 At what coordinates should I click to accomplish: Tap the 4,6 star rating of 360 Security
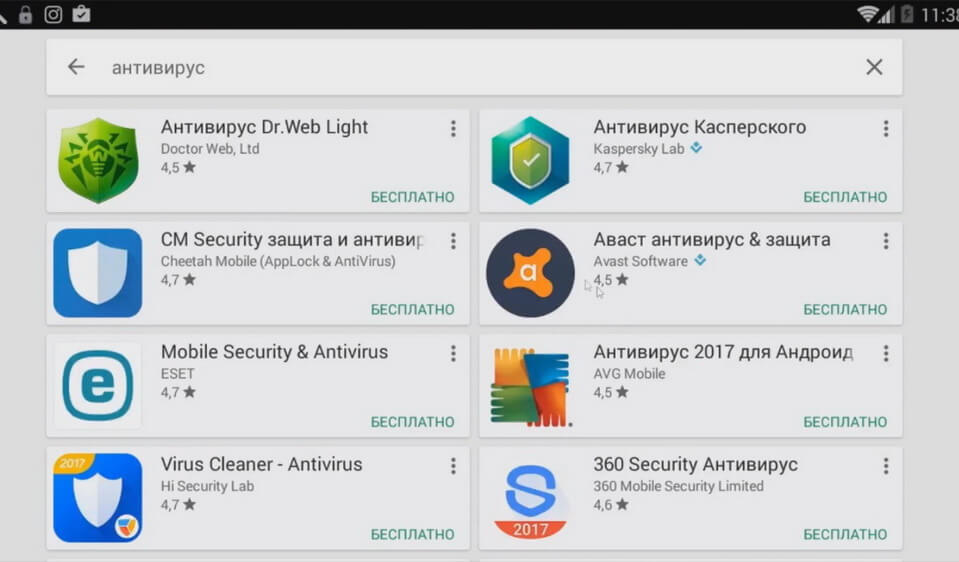pyautogui.click(x=611, y=505)
